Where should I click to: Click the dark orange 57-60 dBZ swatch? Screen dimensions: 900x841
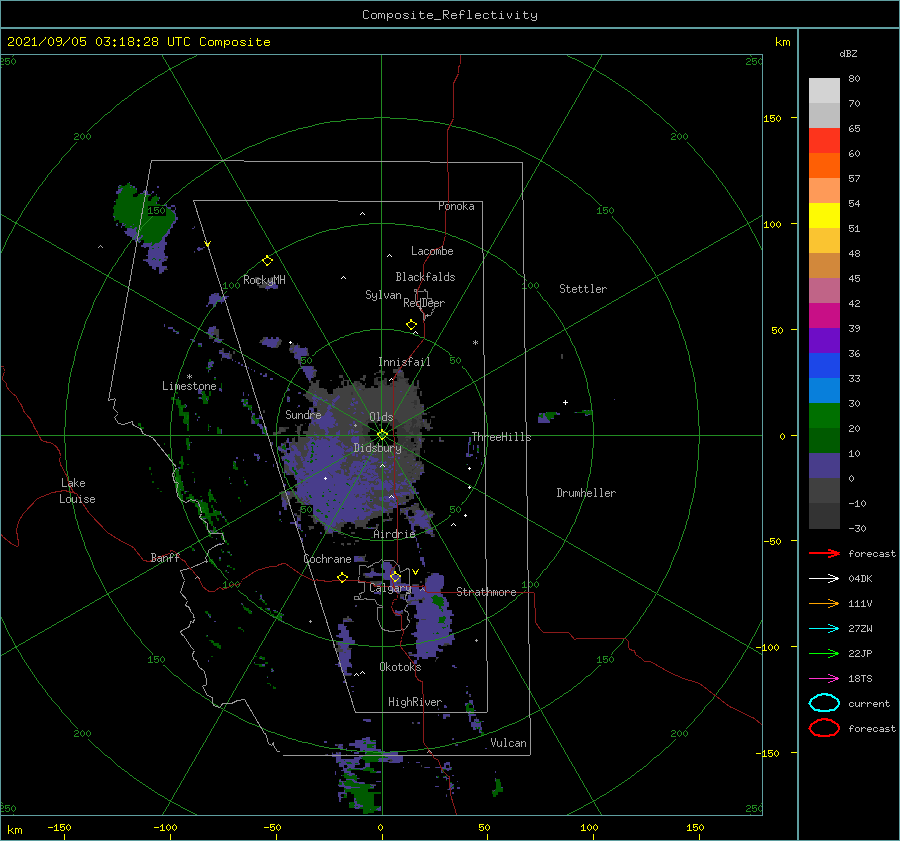tap(824, 165)
